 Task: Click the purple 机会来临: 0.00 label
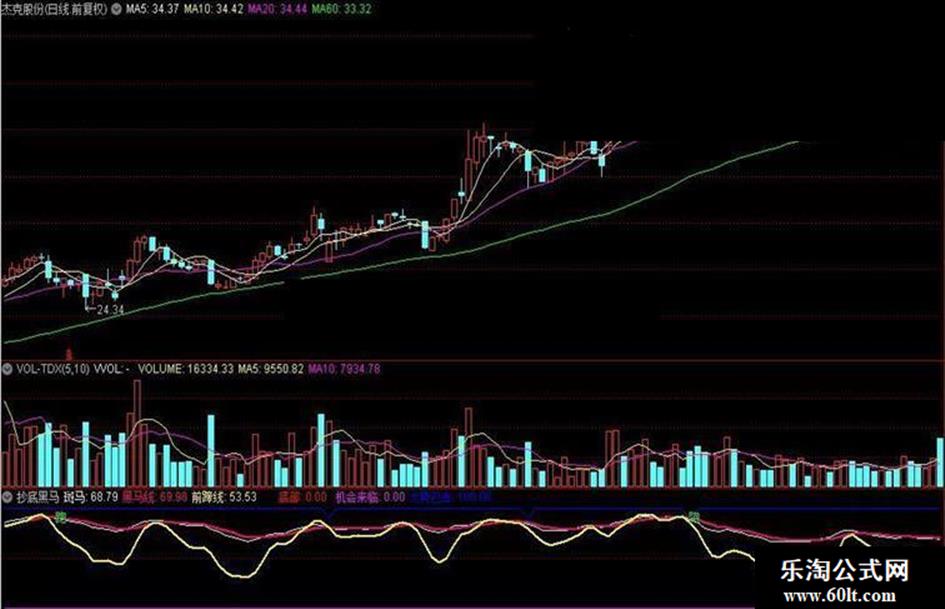370,497
